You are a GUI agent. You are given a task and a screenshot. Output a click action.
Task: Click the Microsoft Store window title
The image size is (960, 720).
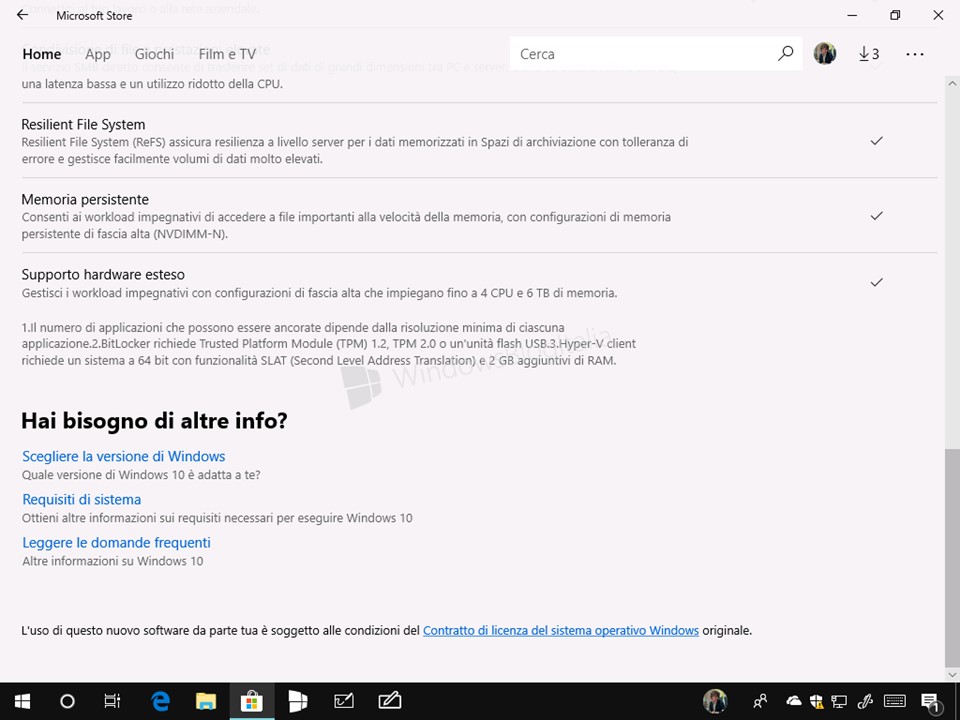94,15
